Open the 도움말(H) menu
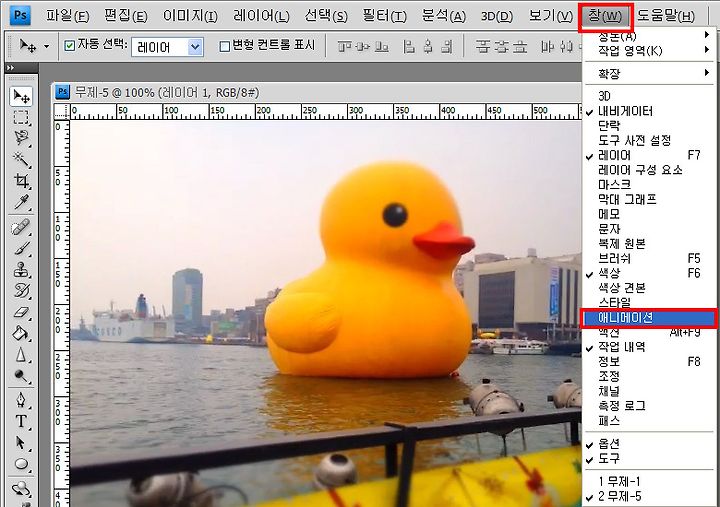This screenshot has height=507, width=720. 666,16
